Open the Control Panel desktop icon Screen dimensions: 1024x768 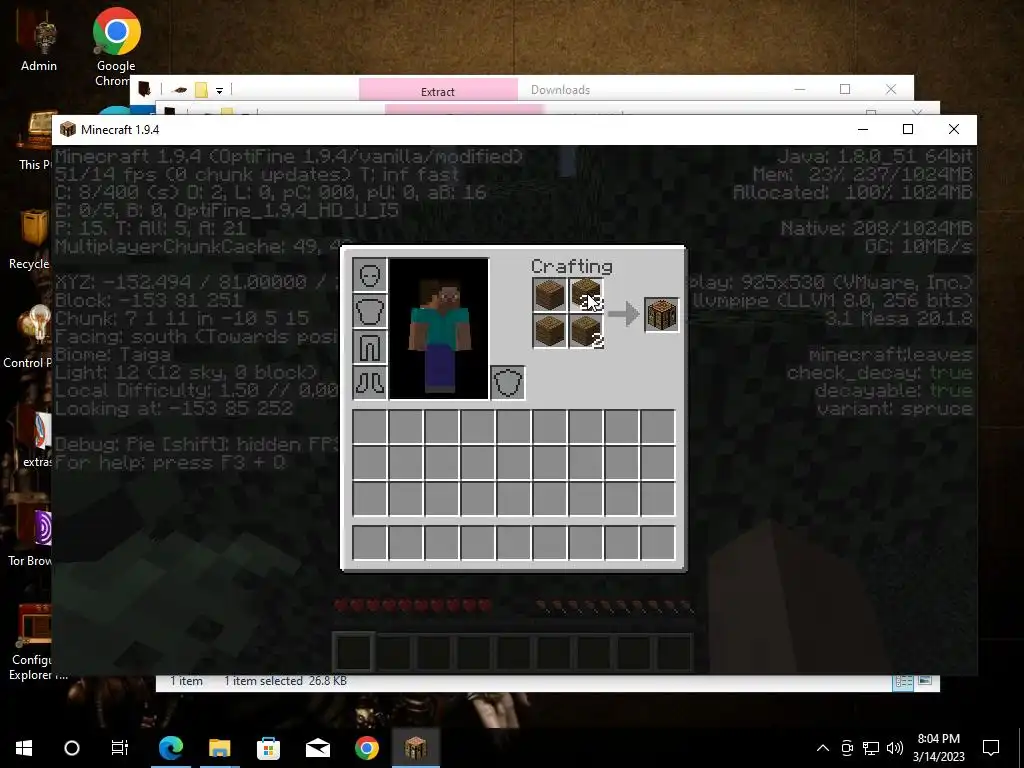[x=27, y=338]
